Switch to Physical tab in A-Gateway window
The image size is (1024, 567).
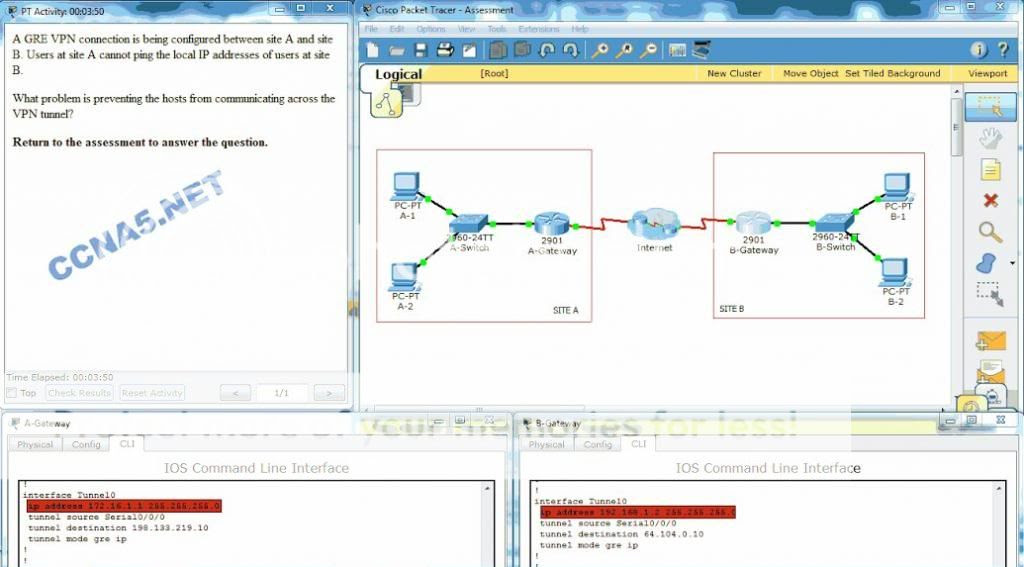[35, 444]
